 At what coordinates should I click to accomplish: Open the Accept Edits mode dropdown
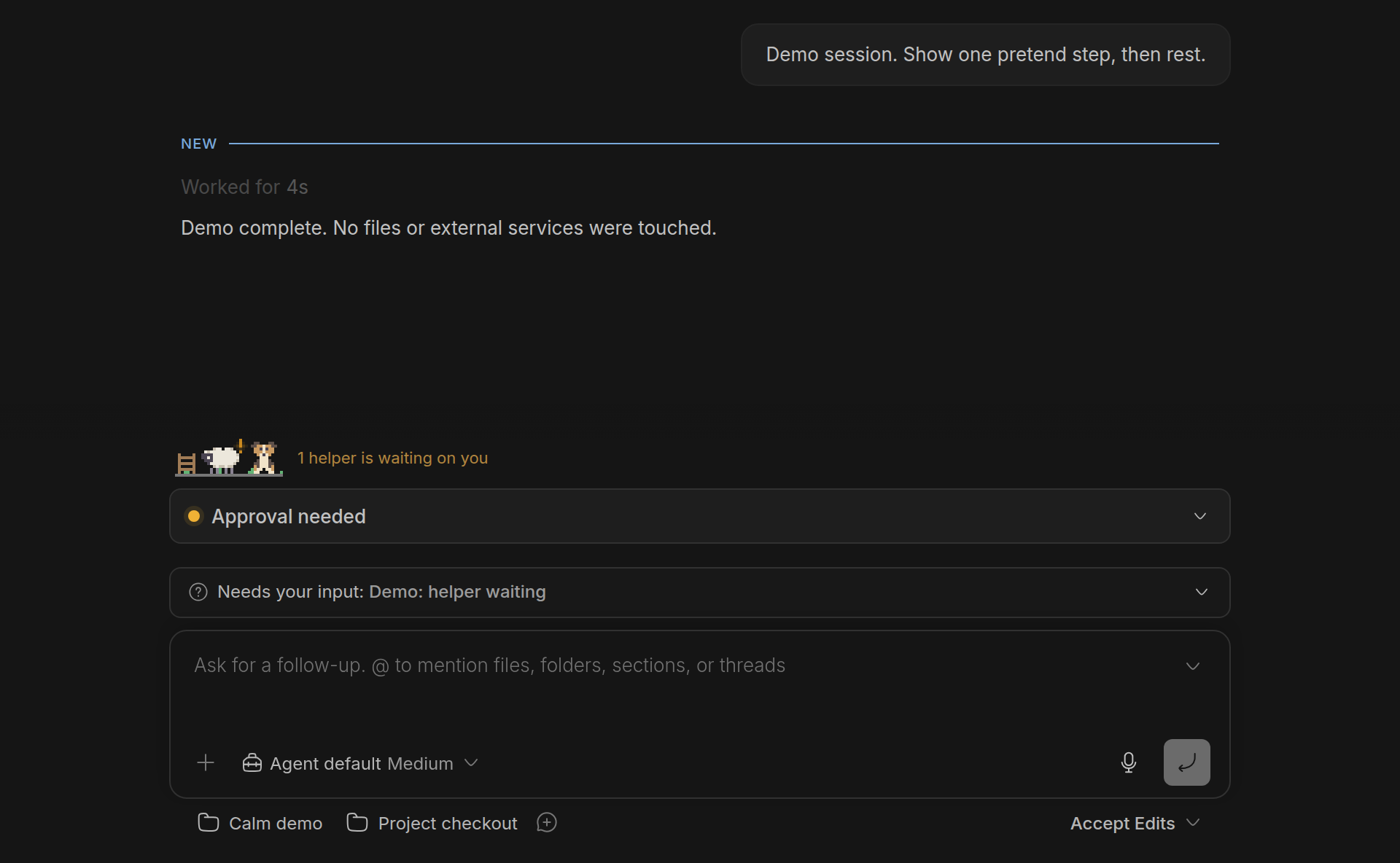(1135, 823)
